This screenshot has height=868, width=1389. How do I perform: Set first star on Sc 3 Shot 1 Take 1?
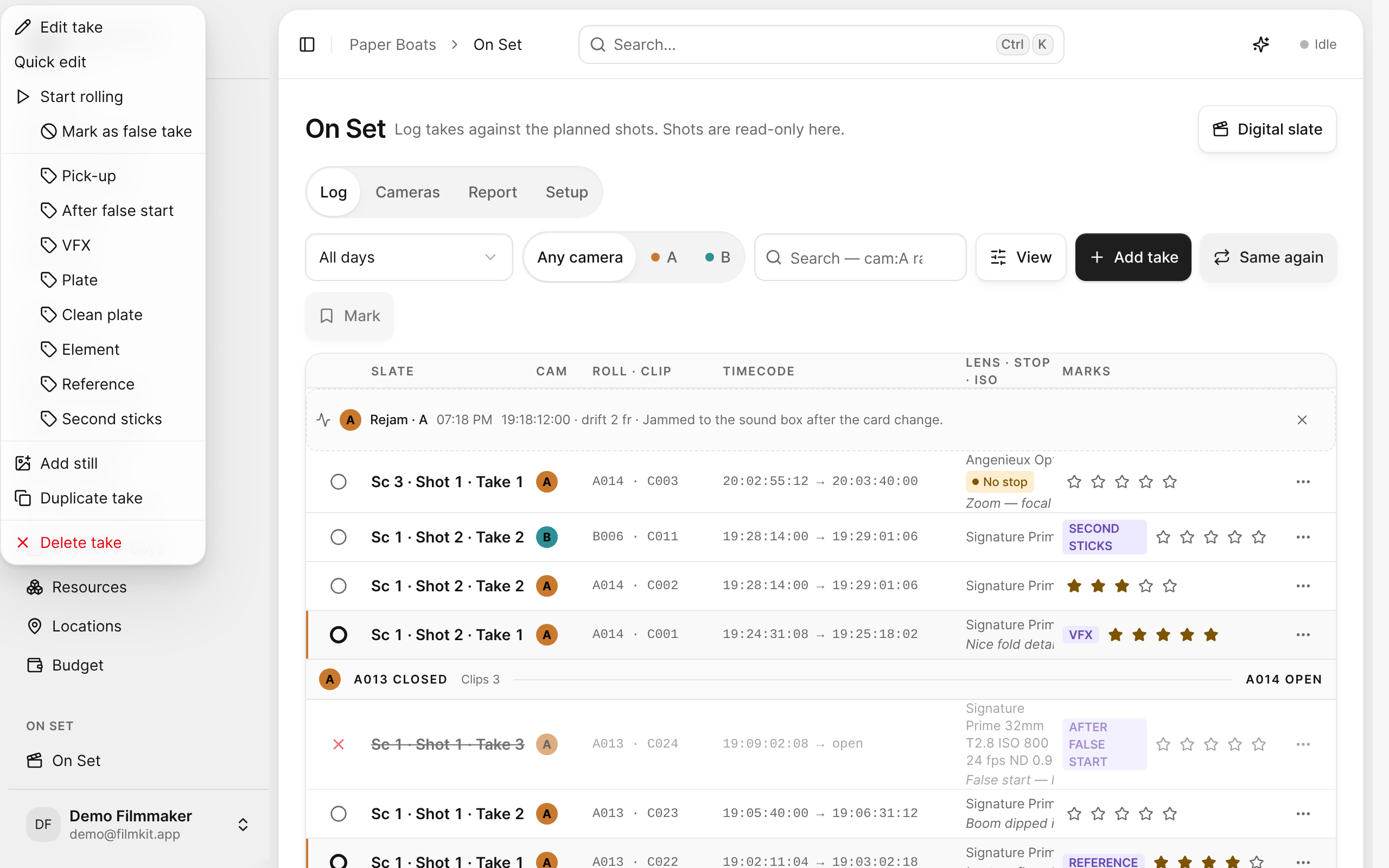click(x=1074, y=482)
